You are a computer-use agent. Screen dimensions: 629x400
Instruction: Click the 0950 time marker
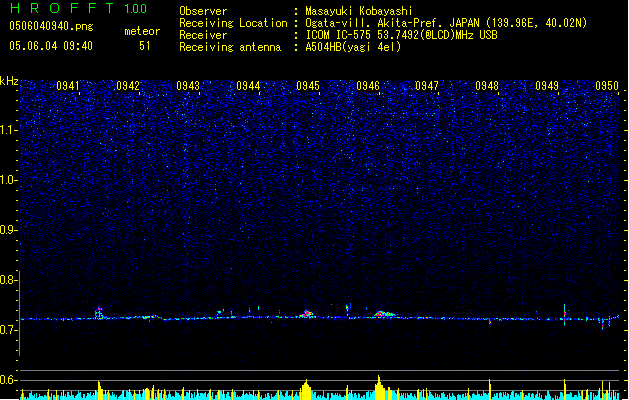(607, 86)
